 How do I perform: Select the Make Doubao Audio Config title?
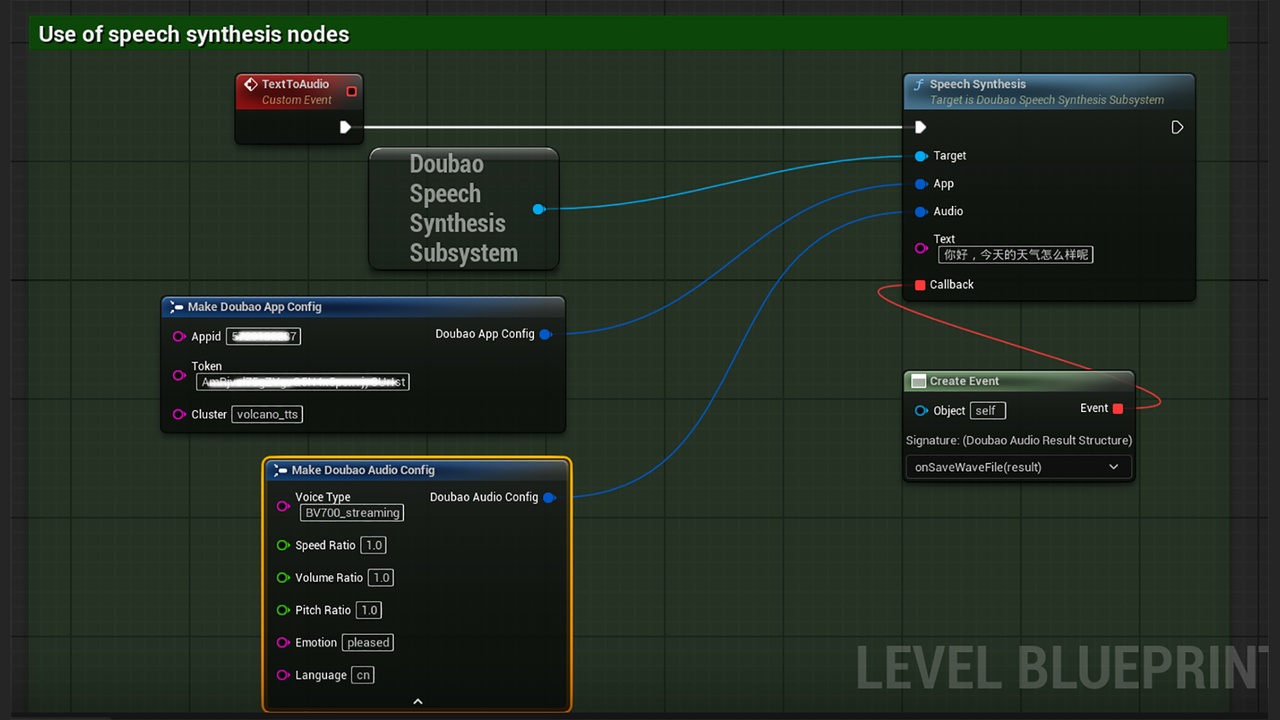pyautogui.click(x=363, y=470)
